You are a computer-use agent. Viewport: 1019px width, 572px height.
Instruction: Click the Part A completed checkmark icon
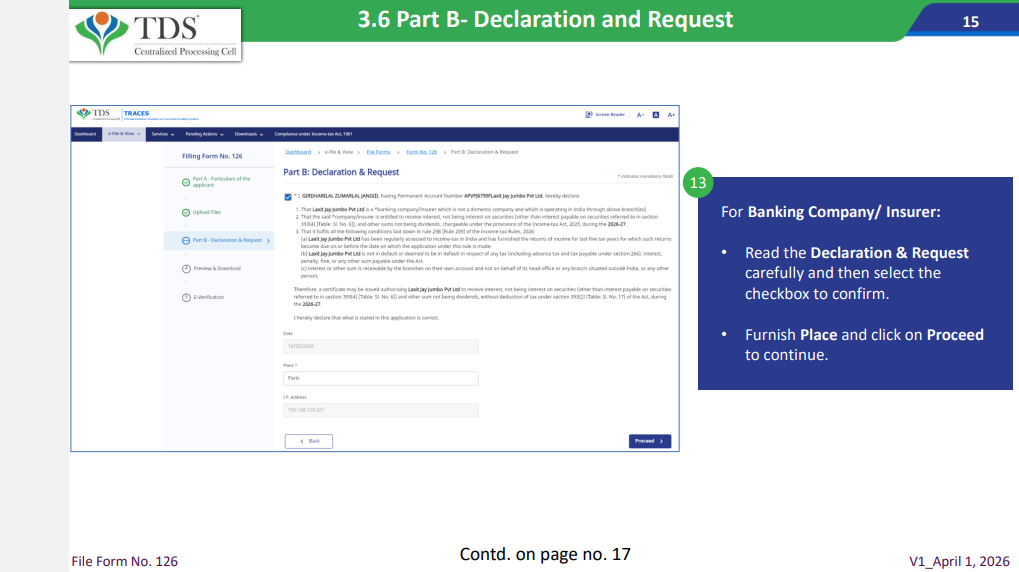click(186, 182)
